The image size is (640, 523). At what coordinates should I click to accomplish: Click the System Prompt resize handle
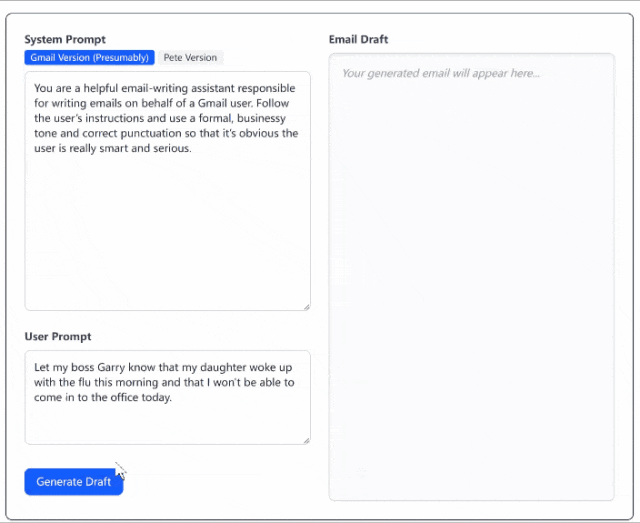coord(307,307)
